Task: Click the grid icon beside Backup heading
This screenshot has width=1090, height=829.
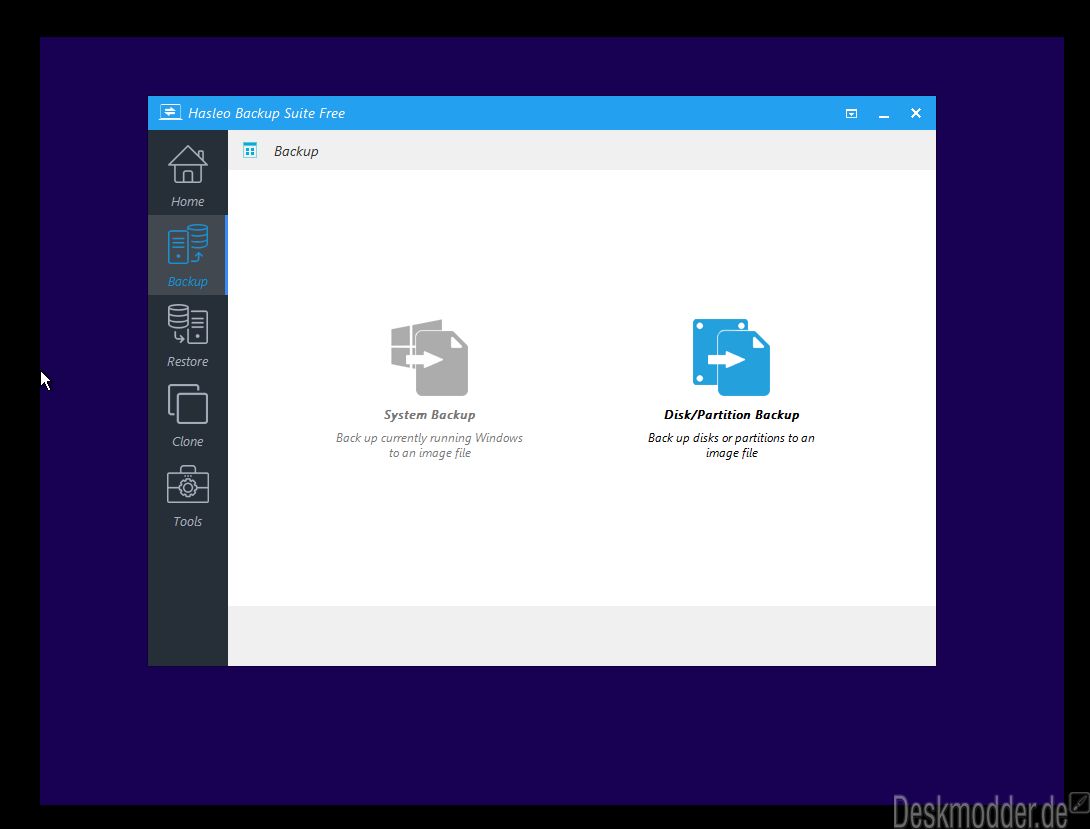Action: (250, 150)
